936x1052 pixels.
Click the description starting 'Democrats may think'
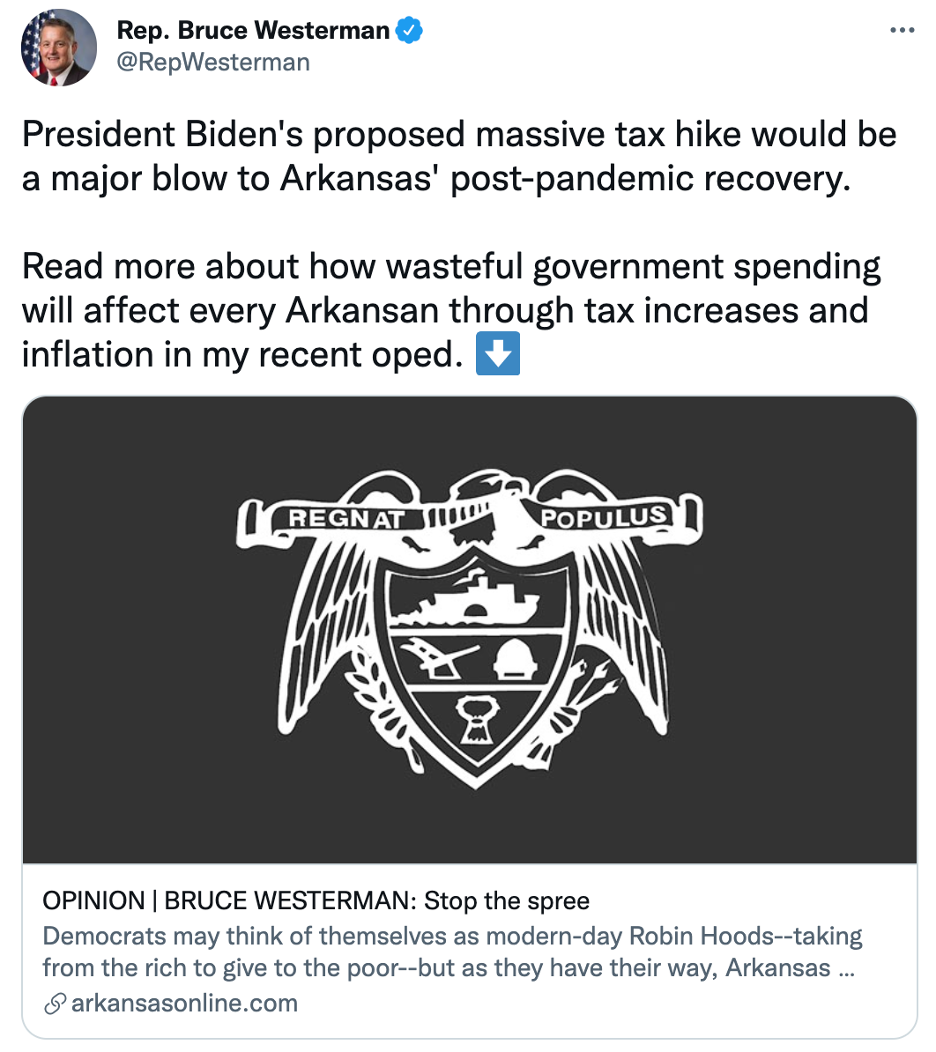tap(452, 953)
